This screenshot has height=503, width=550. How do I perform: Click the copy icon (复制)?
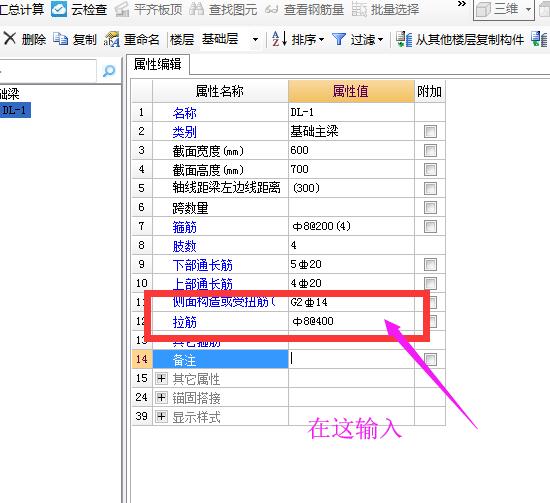point(60,39)
